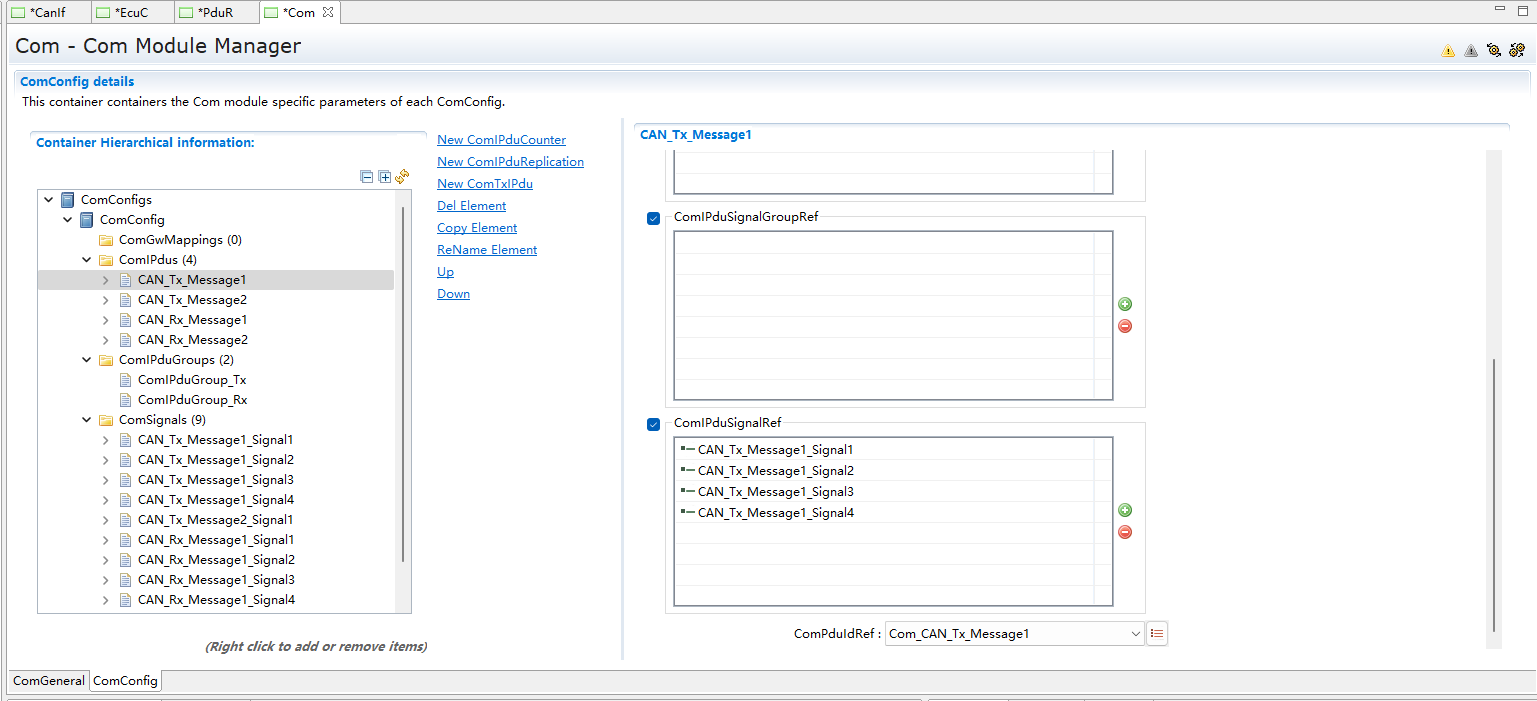Uncheck the ComIPduSignalGroupRef checkbox

coord(653,218)
